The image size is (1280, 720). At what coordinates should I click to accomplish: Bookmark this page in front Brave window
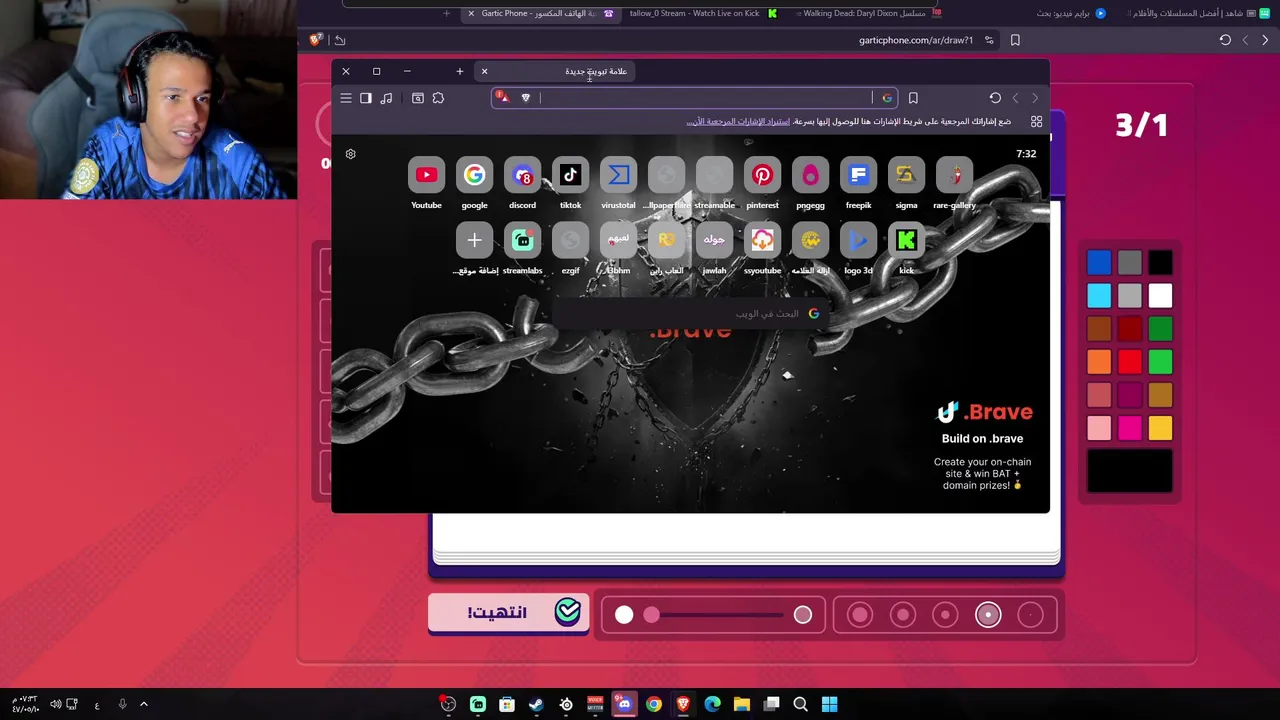(x=913, y=98)
